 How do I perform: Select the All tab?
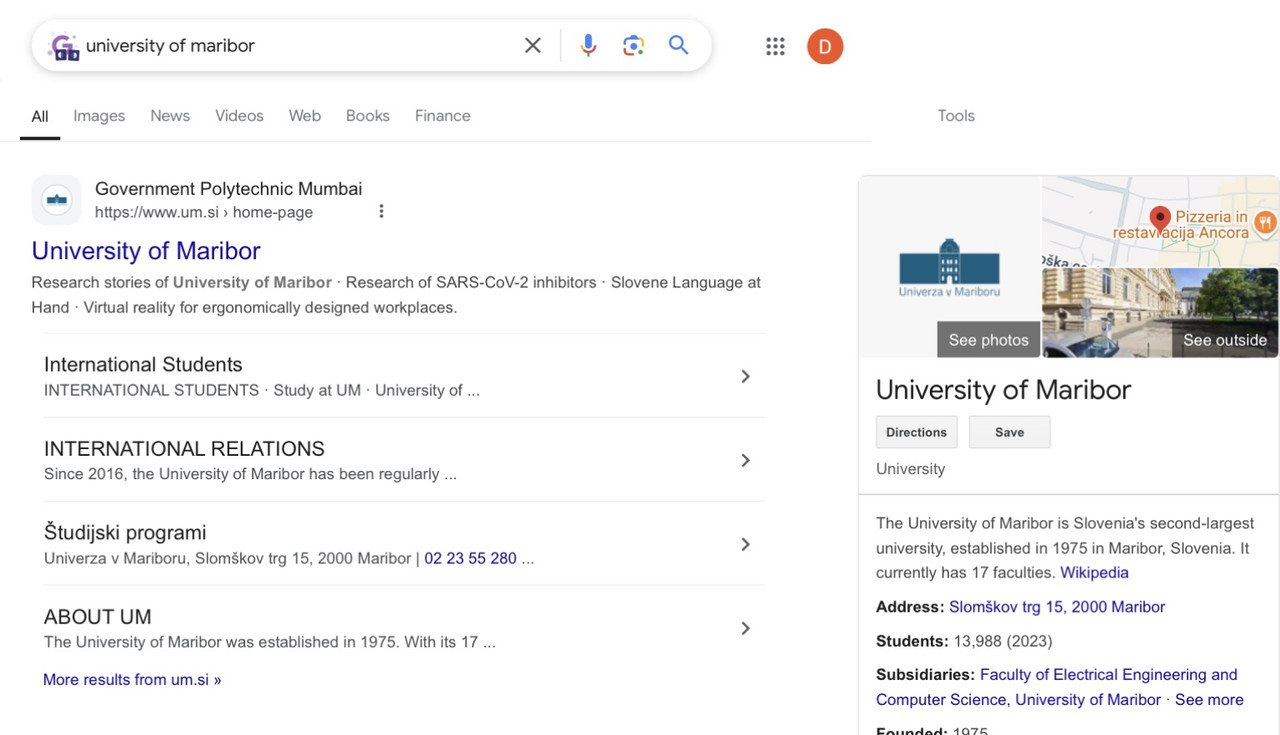click(40, 116)
